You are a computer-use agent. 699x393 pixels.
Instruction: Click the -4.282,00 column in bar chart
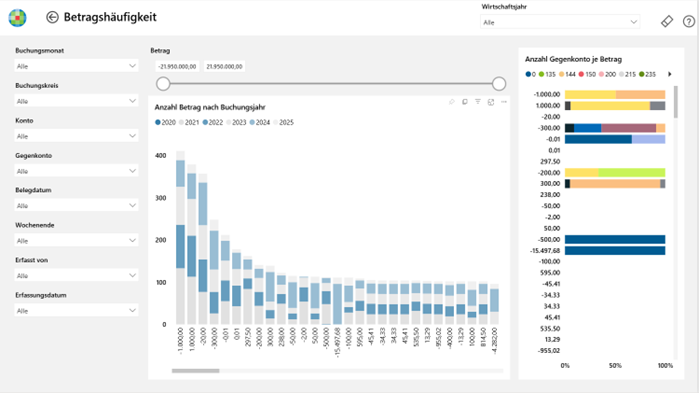click(x=494, y=304)
